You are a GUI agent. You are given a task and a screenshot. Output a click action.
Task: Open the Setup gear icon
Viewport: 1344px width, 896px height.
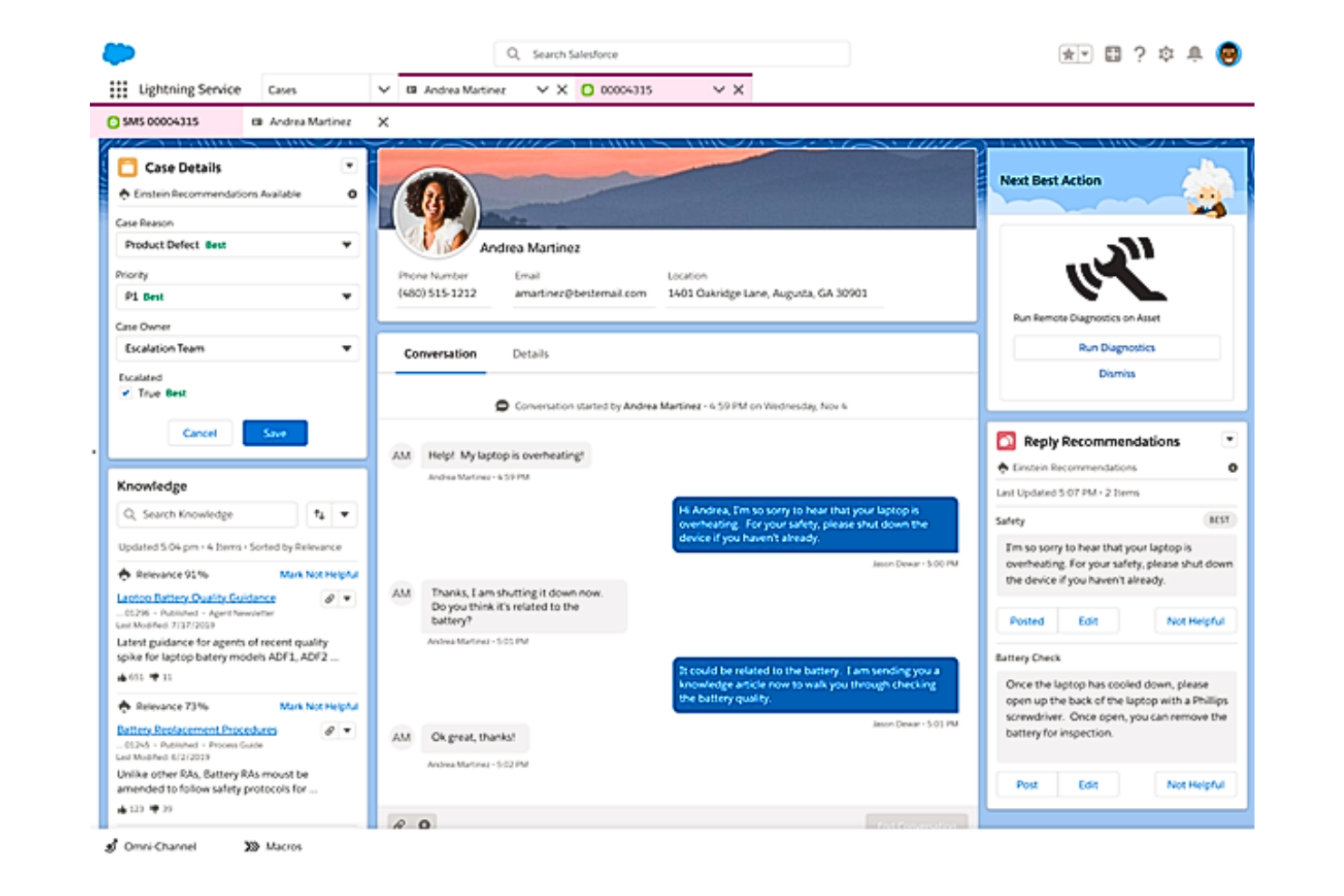1166,54
